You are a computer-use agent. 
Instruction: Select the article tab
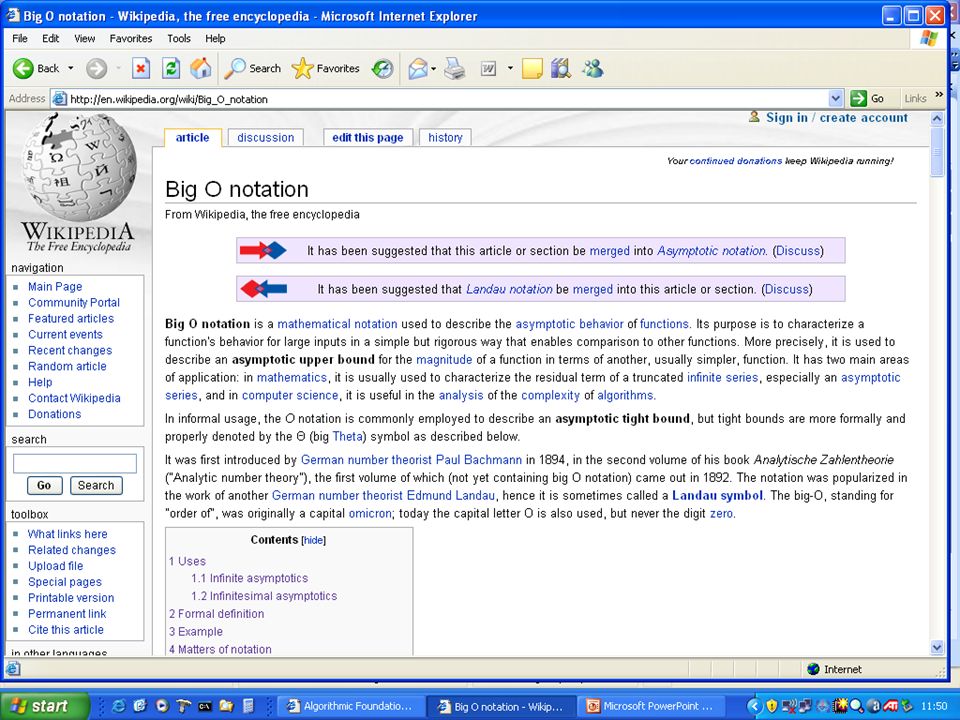(x=192, y=138)
